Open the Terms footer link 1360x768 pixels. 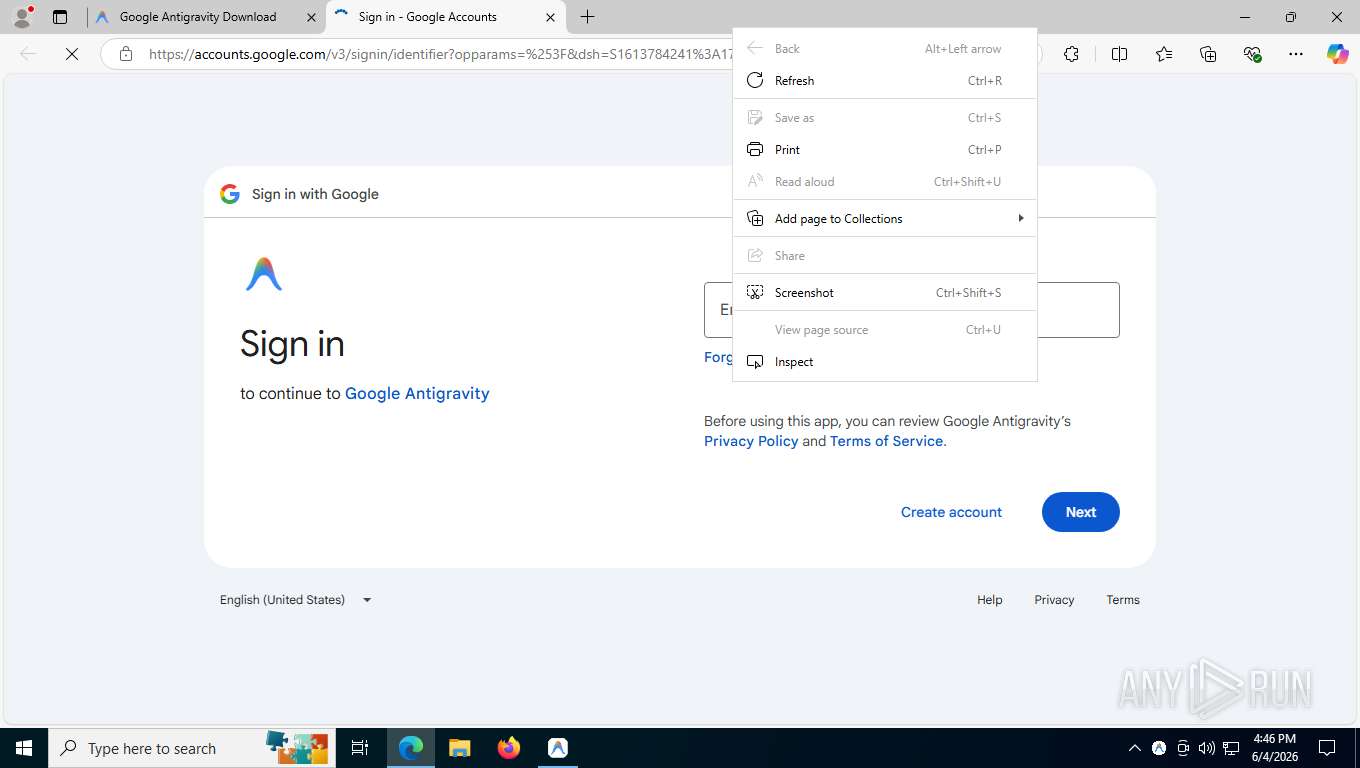(x=1123, y=600)
